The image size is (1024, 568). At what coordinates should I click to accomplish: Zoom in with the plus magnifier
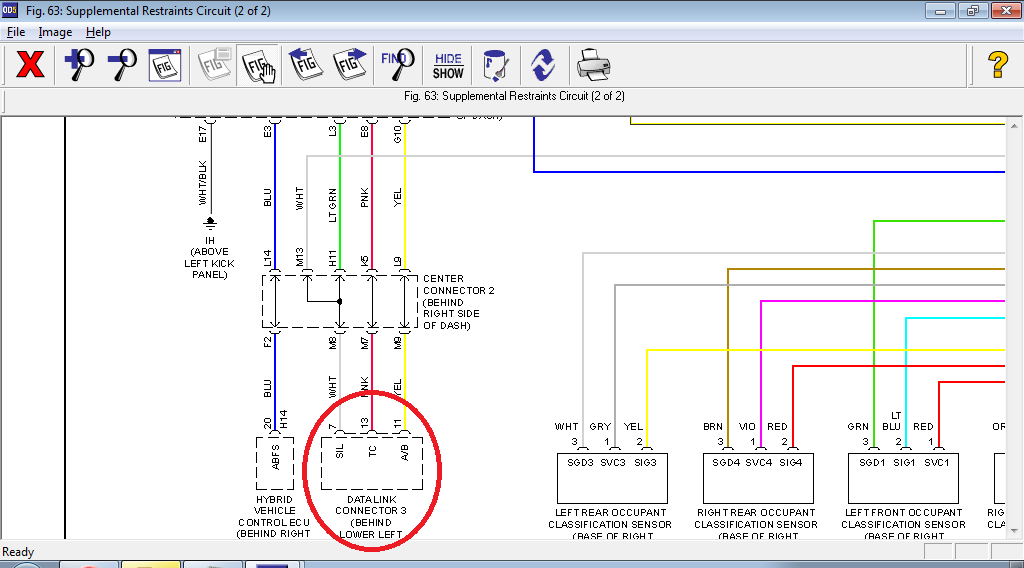pyautogui.click(x=78, y=66)
